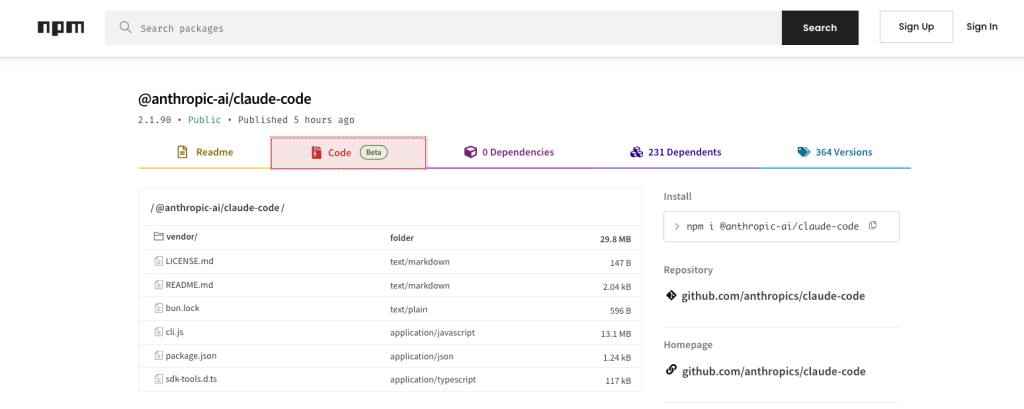Click the Readme document icon
Screen dimensions: 1024x409
point(182,152)
